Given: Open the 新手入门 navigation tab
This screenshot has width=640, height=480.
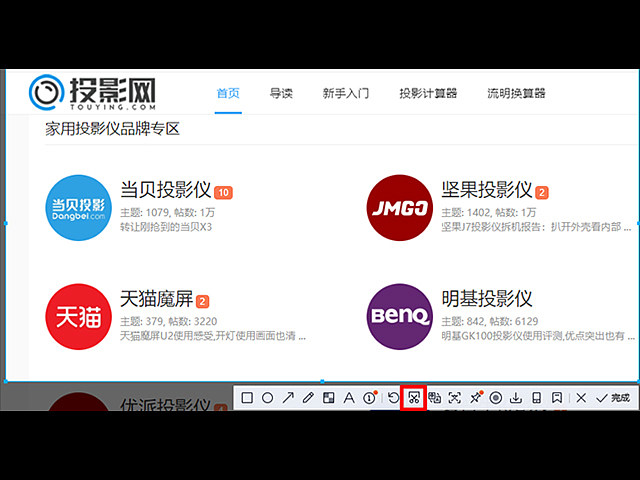Looking at the screenshot, I should [346, 93].
